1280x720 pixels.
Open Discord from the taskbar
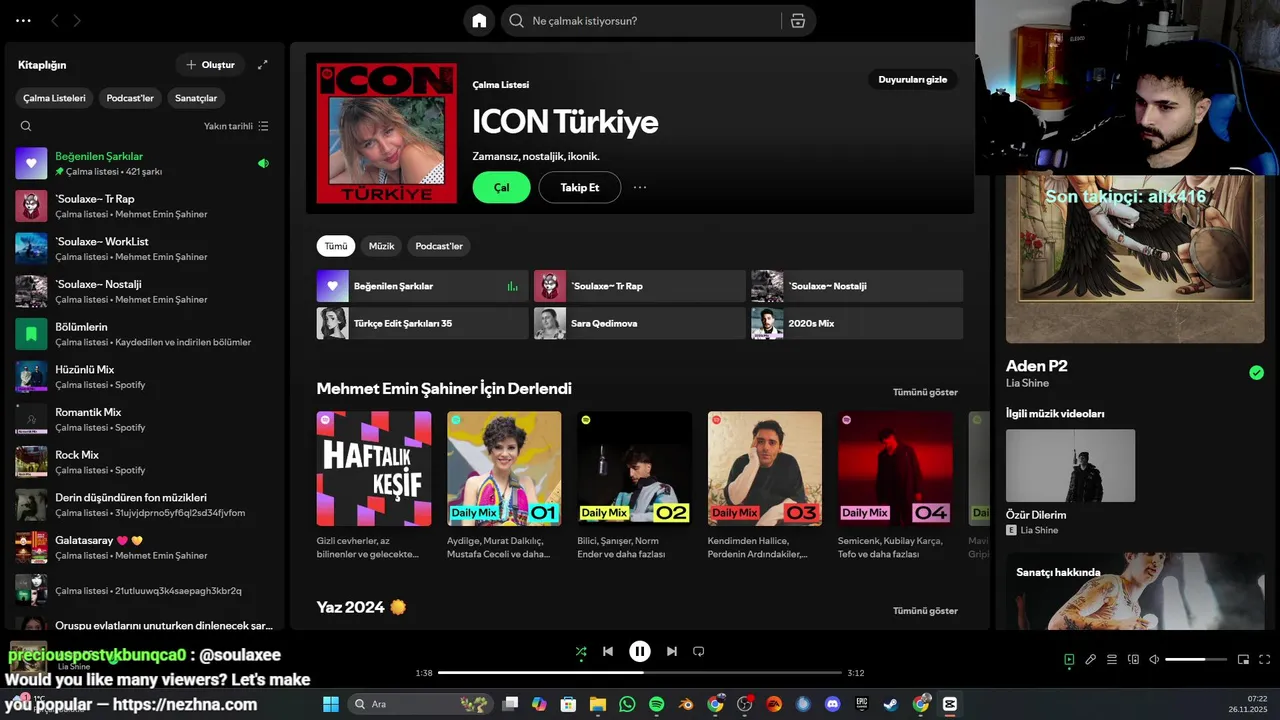coord(833,704)
